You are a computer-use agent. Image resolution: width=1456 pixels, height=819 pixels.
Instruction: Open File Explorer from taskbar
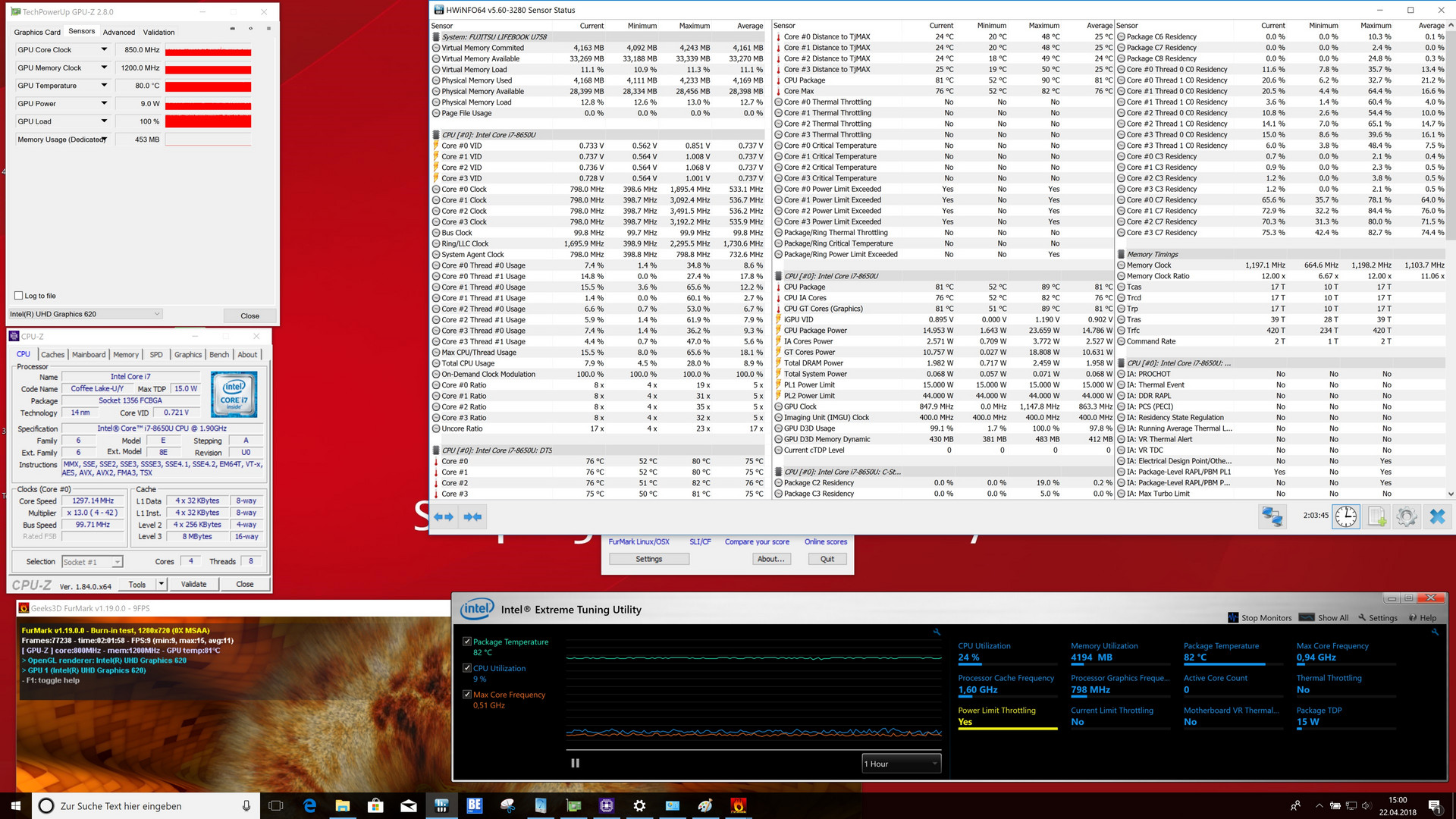[343, 806]
